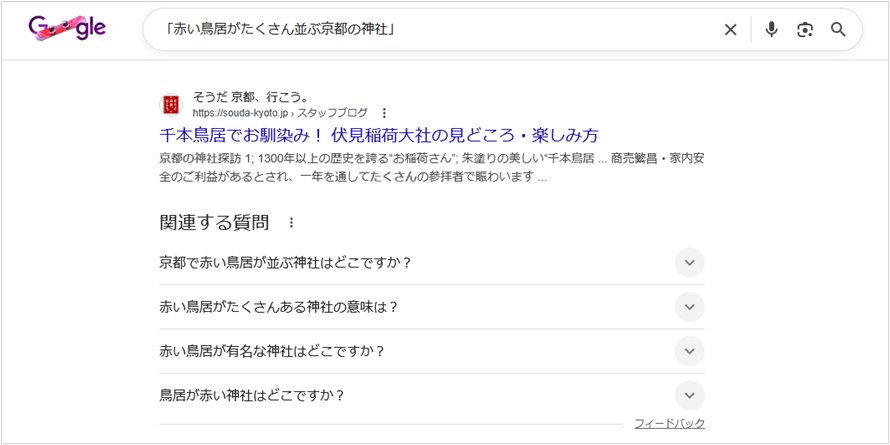This screenshot has height=445, width=890.
Task: Open Google Lens image search
Action: 805,30
